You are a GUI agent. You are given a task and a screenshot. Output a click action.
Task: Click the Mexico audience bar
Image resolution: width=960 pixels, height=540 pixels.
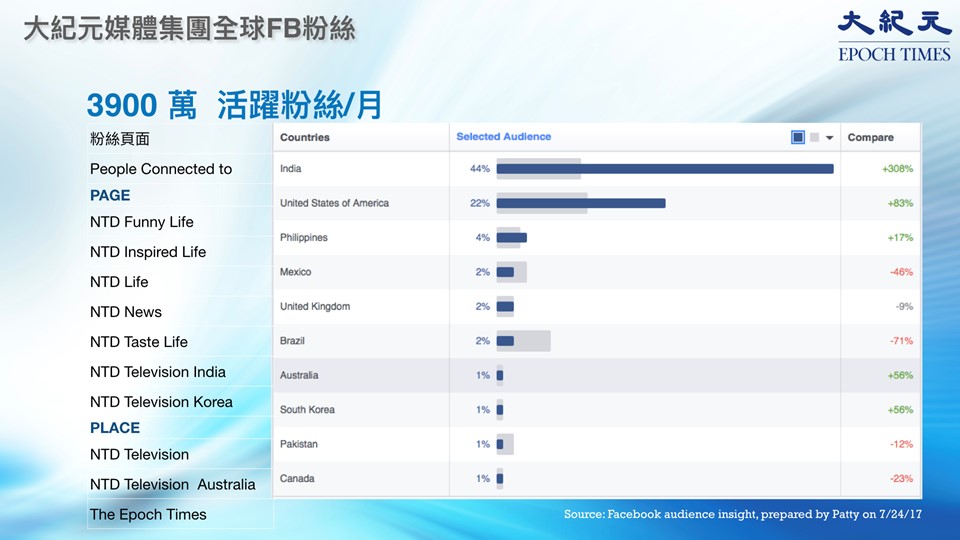click(505, 272)
